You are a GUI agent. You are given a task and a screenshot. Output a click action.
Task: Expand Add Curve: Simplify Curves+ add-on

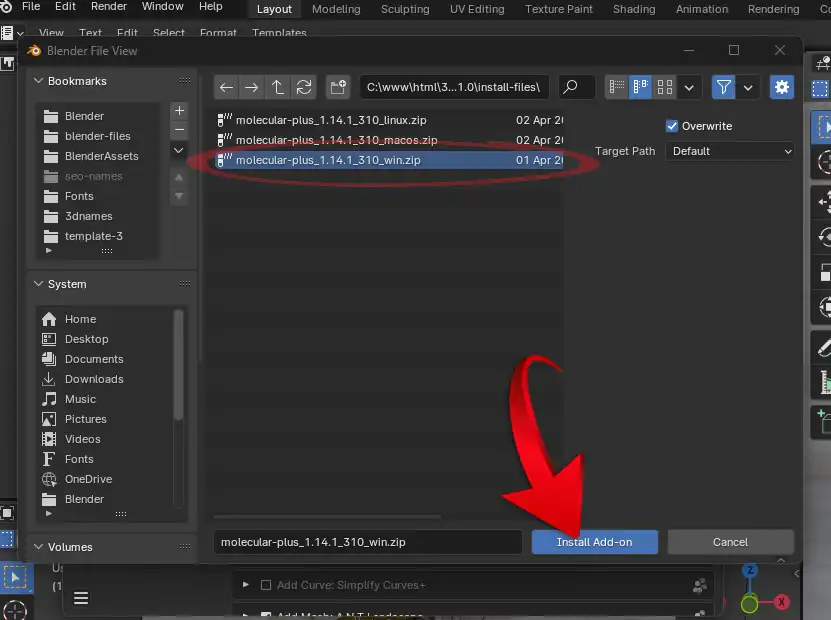245,584
